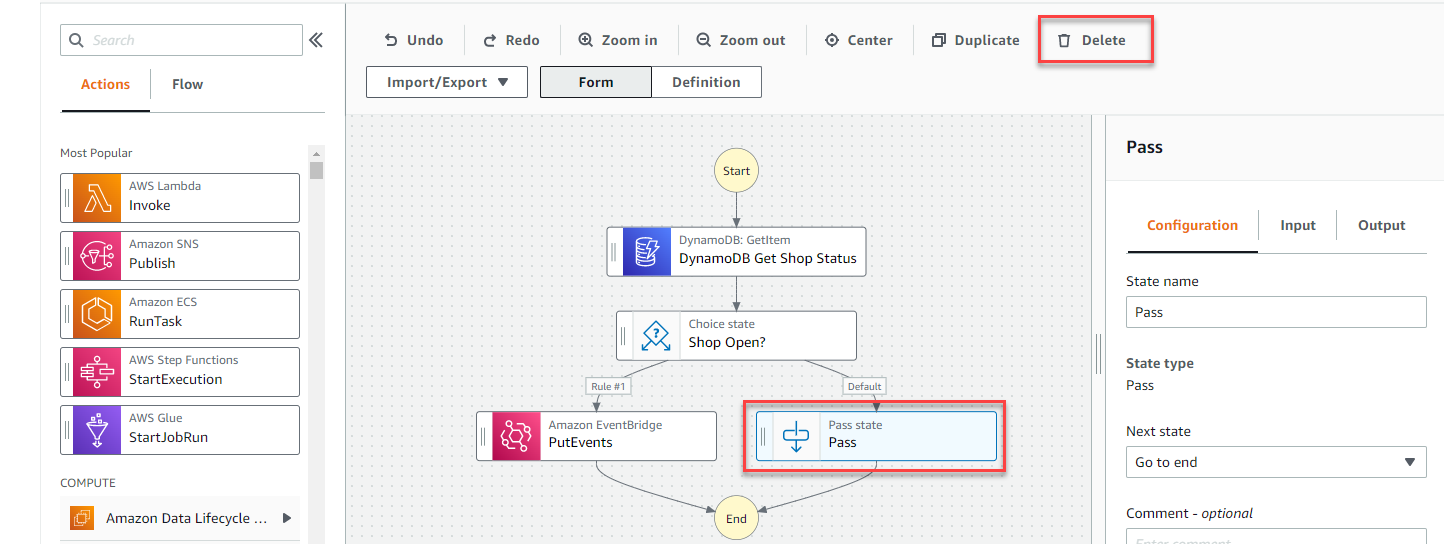Collapse the left panel with double chevron
Viewport: 1444px width, 544px height.
tap(316, 40)
